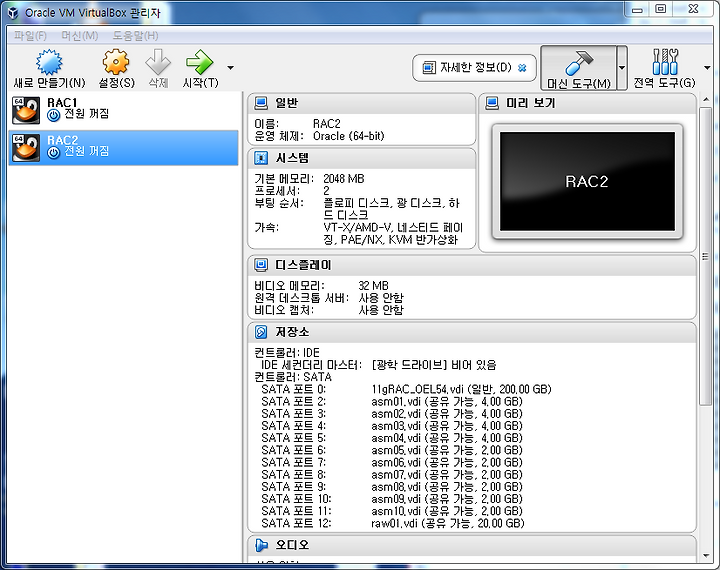The image size is (720, 570).
Task: Open the 시스템 System section header
Action: pos(361,158)
